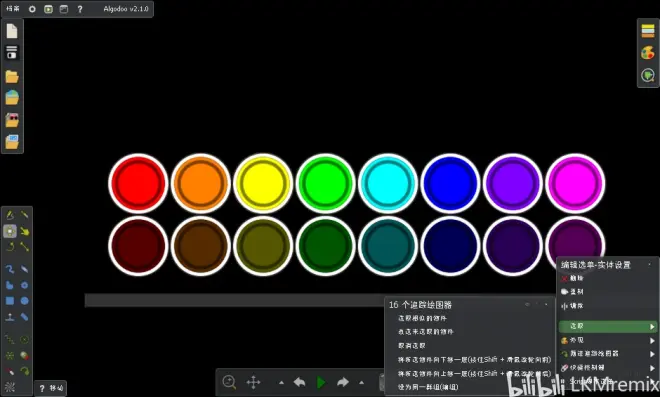Select the Zoom tool in bottom bar
The height and width of the screenshot is (397, 660).
[229, 382]
